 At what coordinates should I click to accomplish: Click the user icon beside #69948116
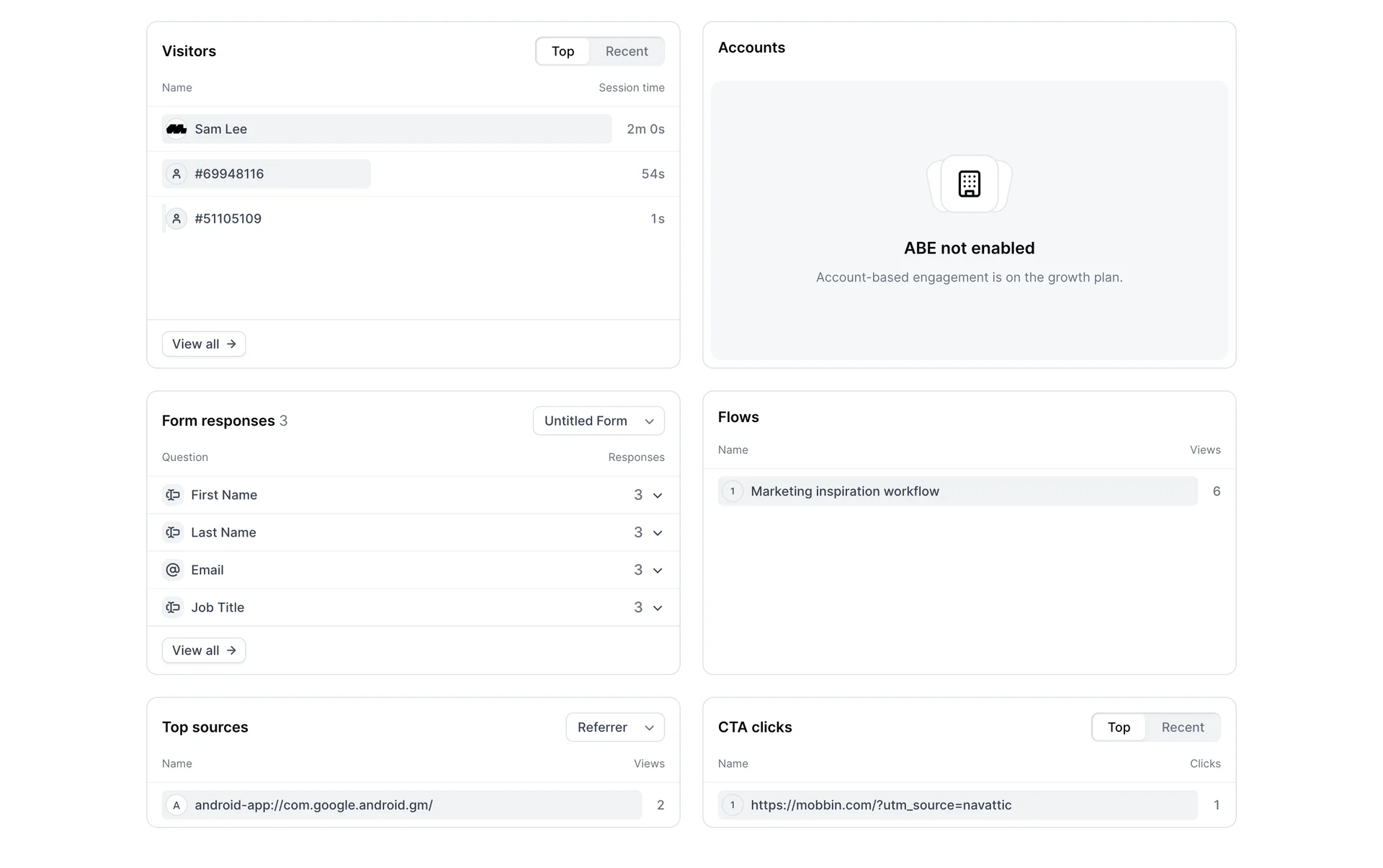pyautogui.click(x=176, y=174)
